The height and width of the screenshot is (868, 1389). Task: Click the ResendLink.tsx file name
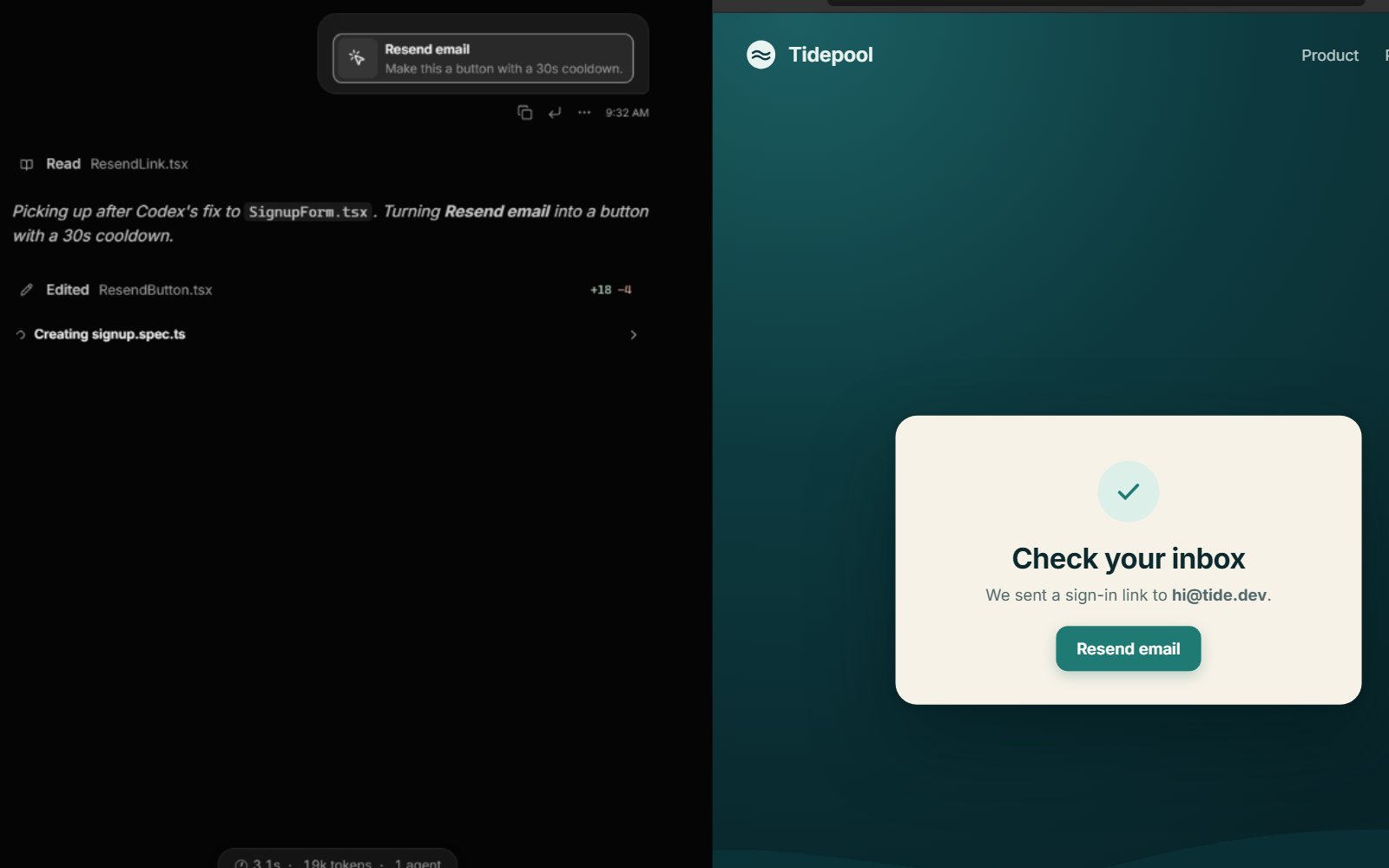point(139,164)
